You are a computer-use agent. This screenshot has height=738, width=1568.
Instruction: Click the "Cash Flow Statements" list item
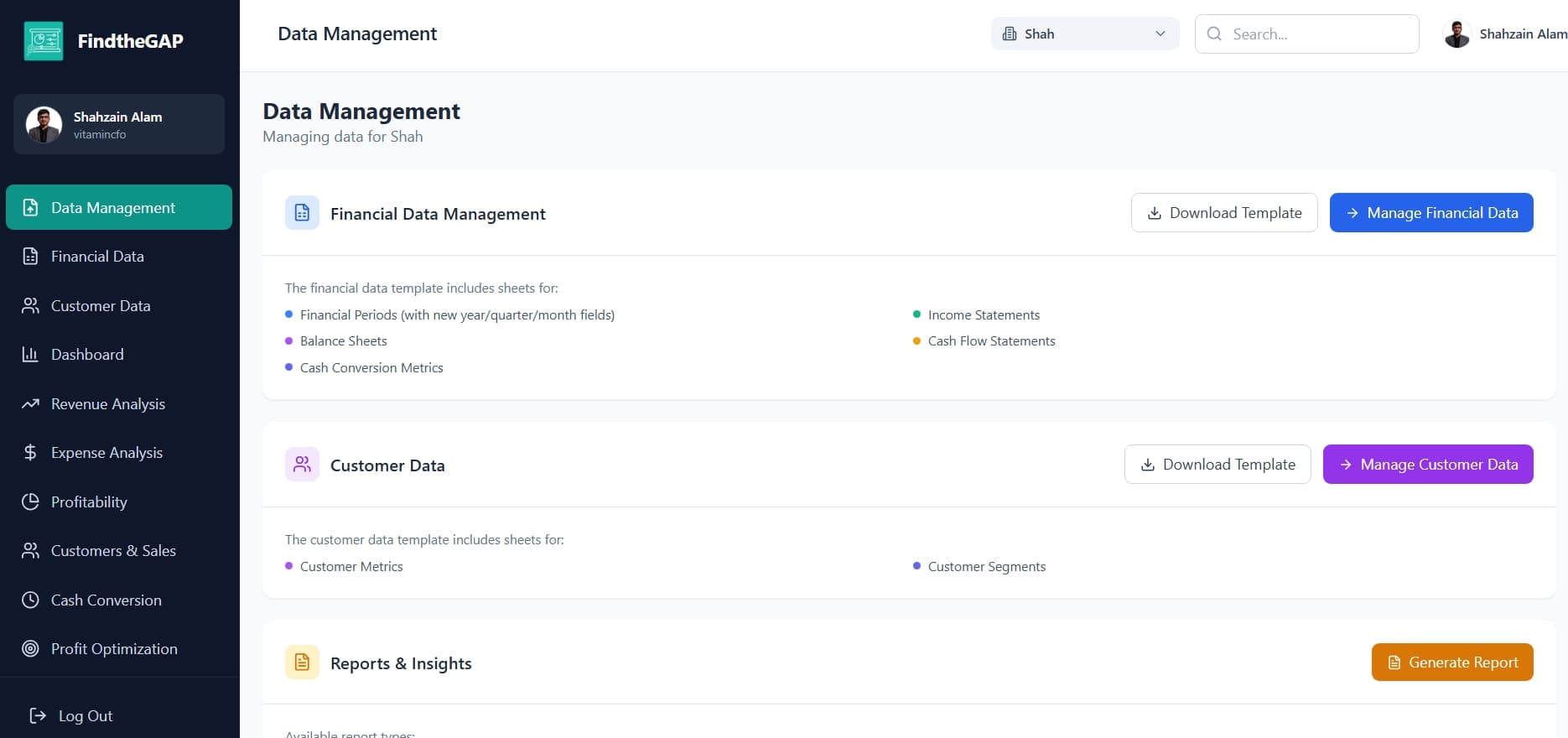(991, 341)
